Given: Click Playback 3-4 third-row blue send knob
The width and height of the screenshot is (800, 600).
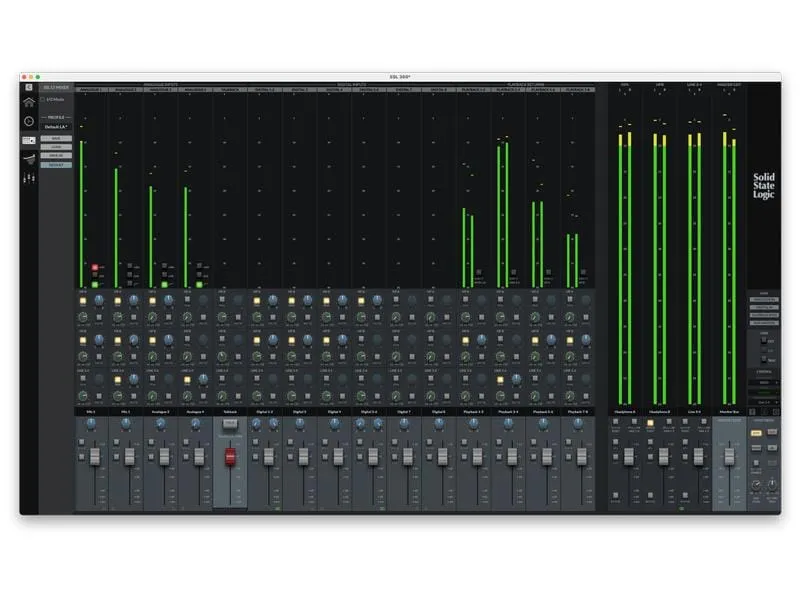Looking at the screenshot, I should coord(516,379).
